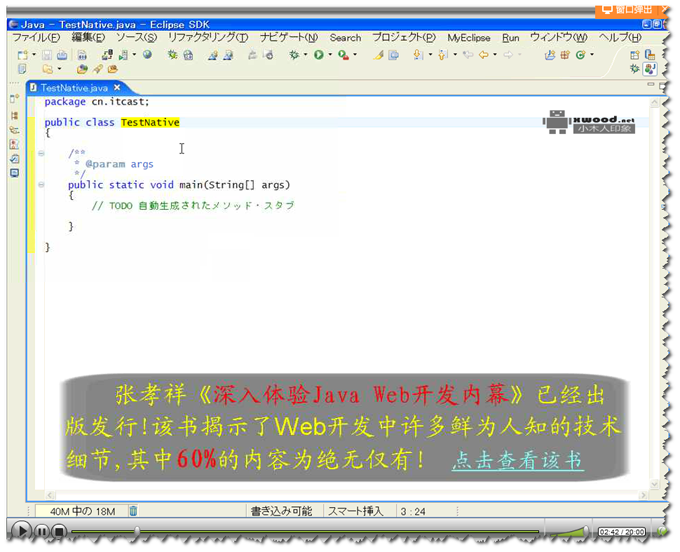
Task: Click the video Stop button
Action: click(x=59, y=530)
